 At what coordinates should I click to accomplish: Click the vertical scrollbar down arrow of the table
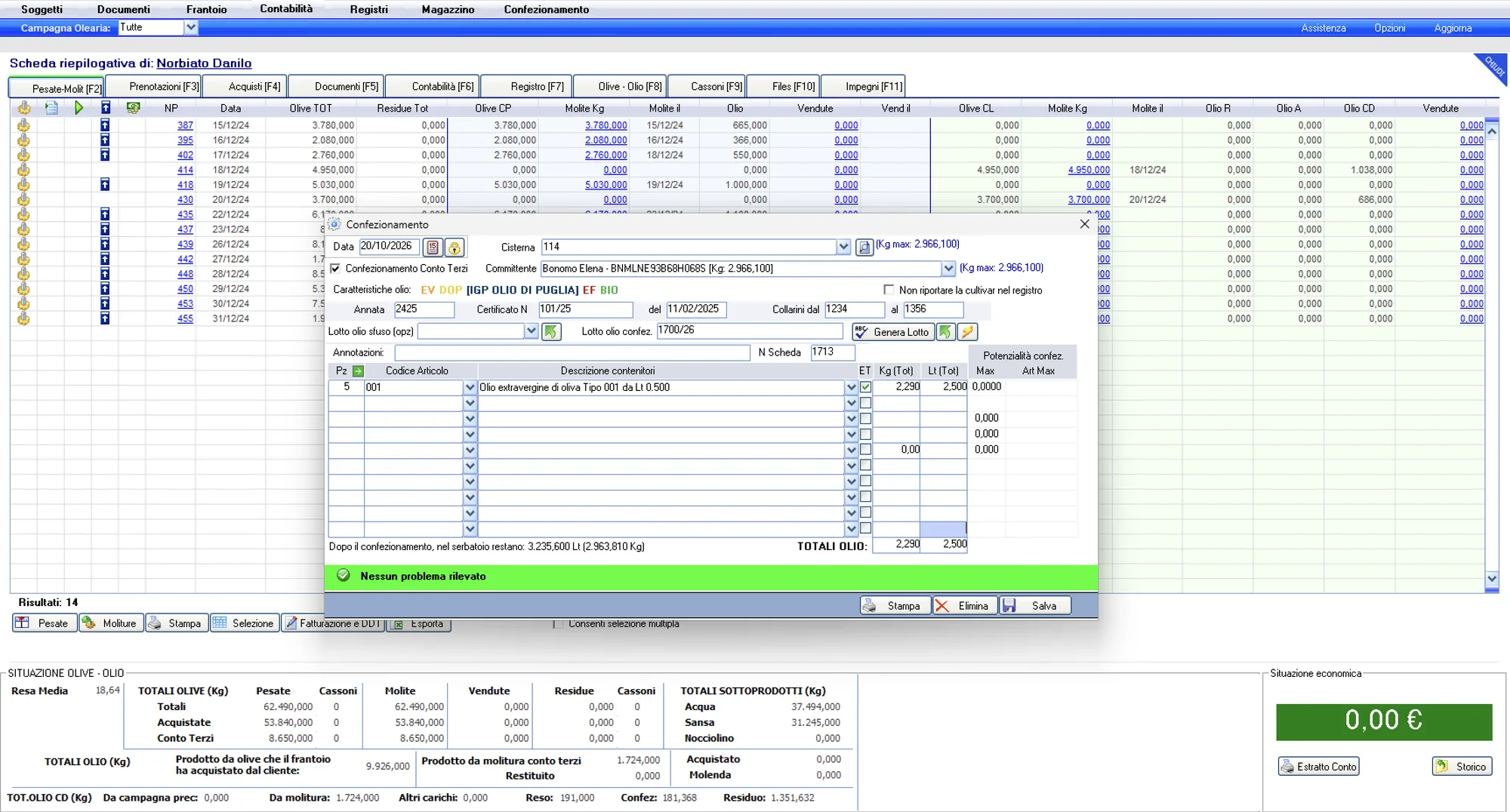point(1492,579)
